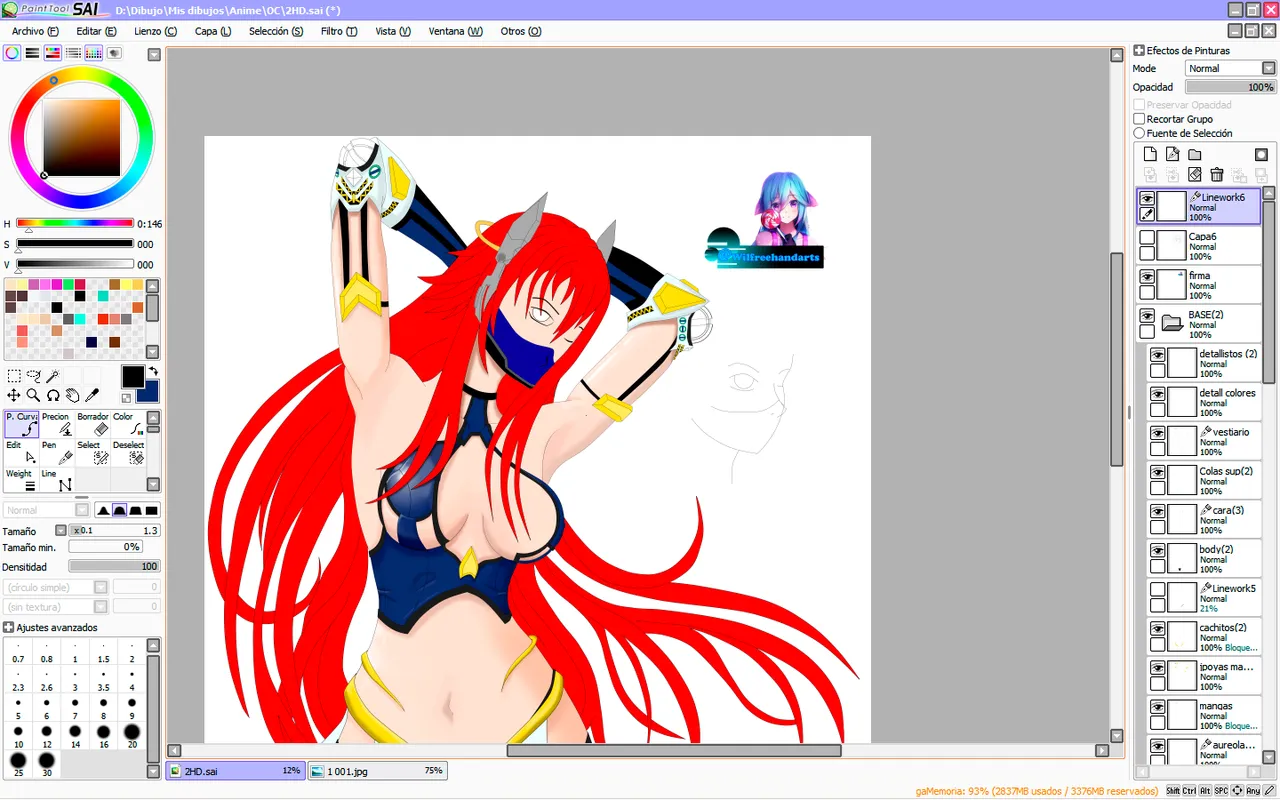Viewport: 1280px width, 800px height.
Task: Activate the zoom magnifier tool
Action: click(x=33, y=396)
